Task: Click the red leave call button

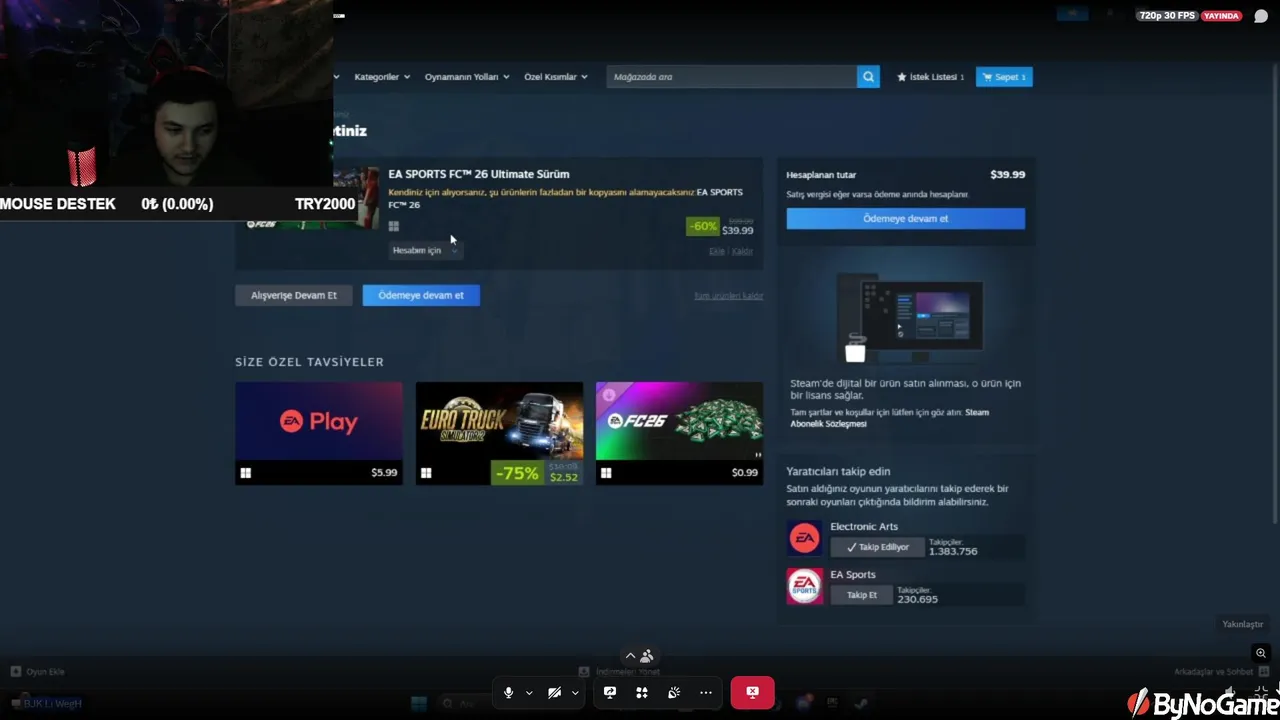Action: pyautogui.click(x=752, y=692)
